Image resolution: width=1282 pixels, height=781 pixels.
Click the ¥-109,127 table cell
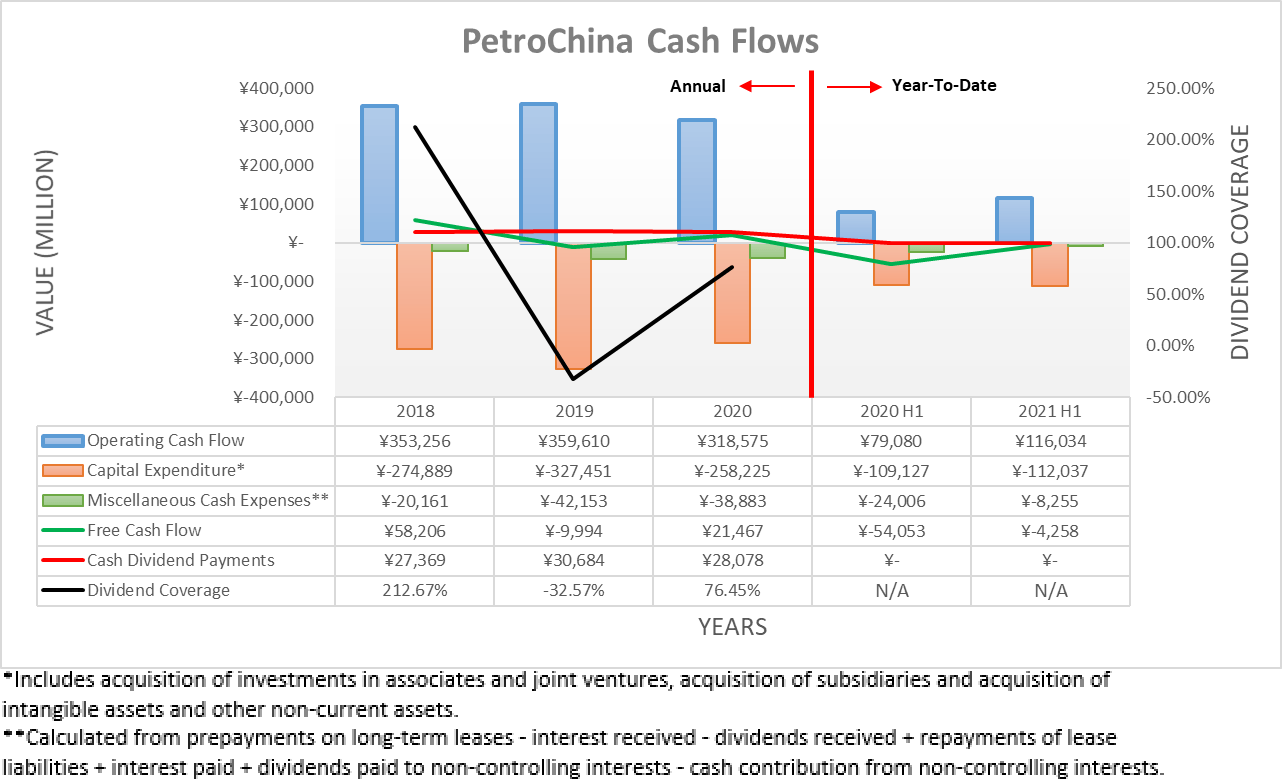892,471
